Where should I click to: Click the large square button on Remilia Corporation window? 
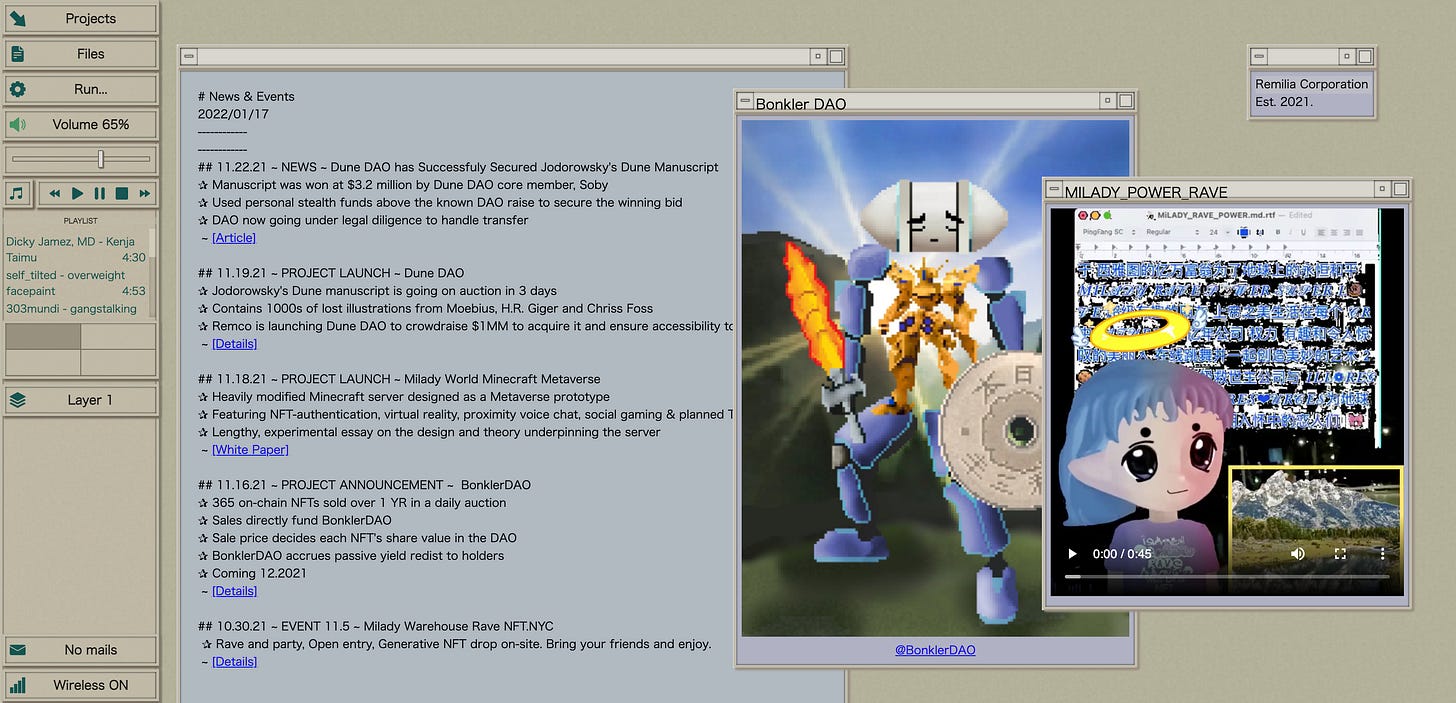[1365, 57]
